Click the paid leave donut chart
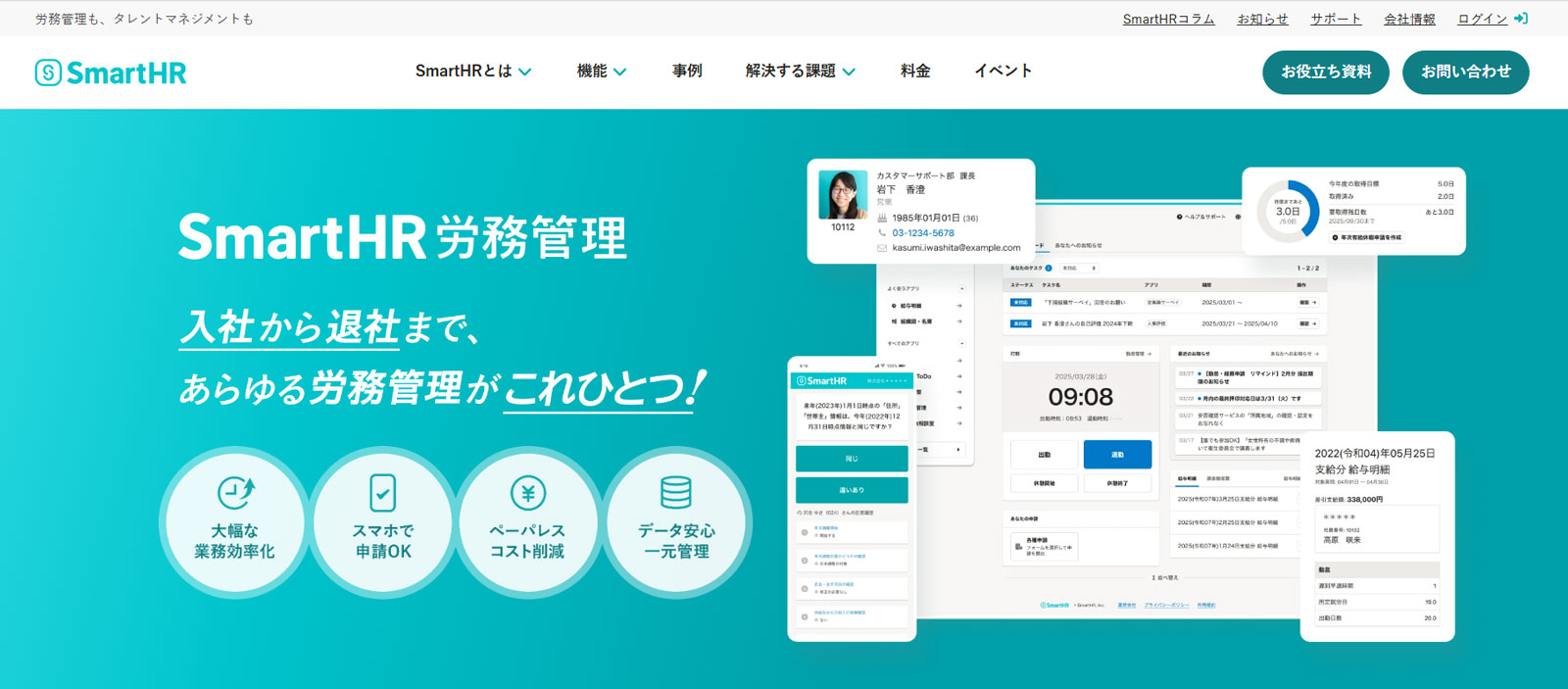The image size is (1568, 689). 1288,211
